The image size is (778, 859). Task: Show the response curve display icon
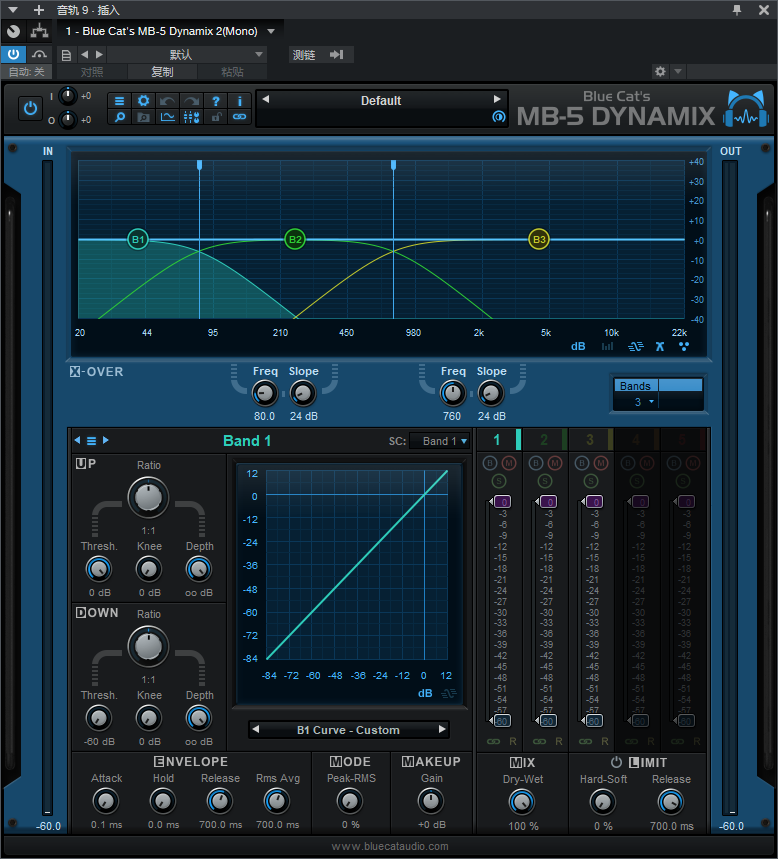(168, 117)
